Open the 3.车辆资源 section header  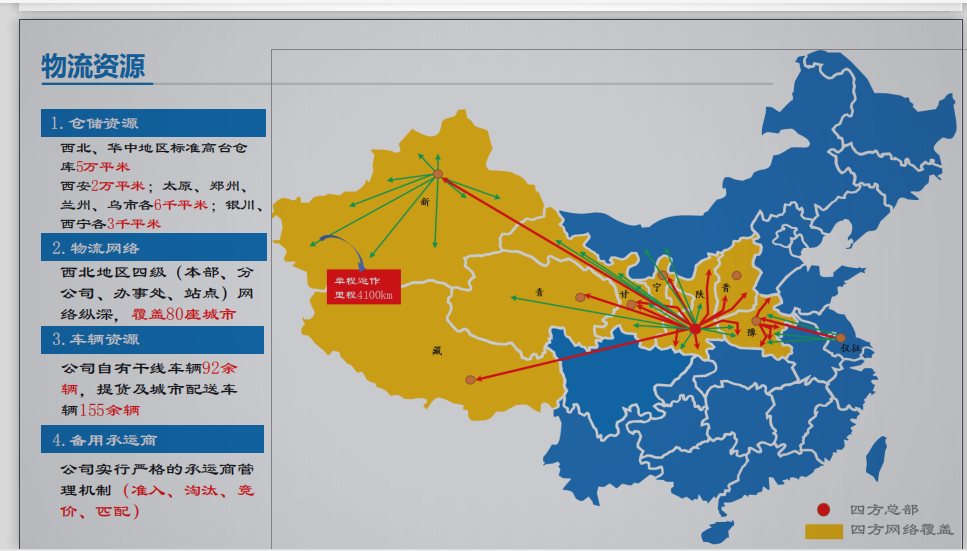click(153, 340)
